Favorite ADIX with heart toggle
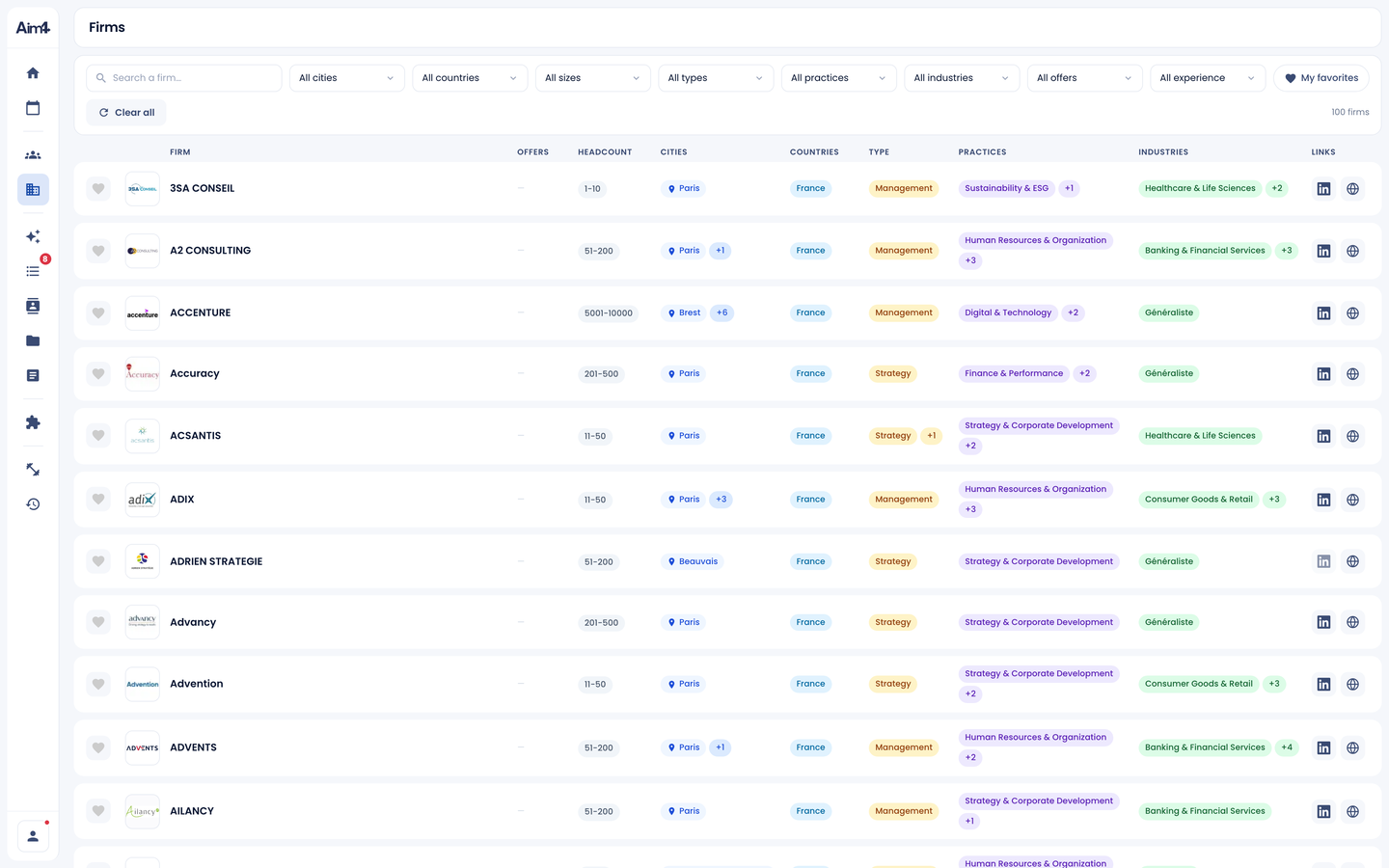1389x868 pixels. [x=98, y=500]
